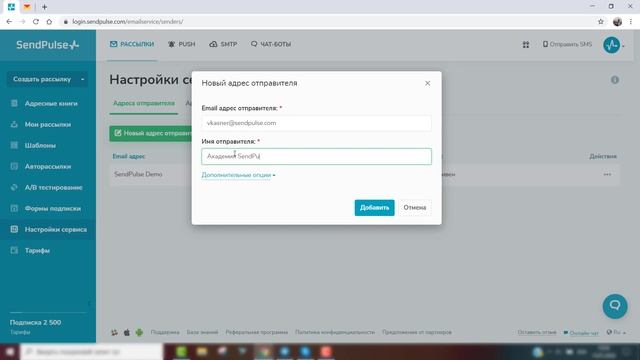This screenshot has height=360, width=640.
Task: Click the browser home button
Action: click(x=49, y=22)
